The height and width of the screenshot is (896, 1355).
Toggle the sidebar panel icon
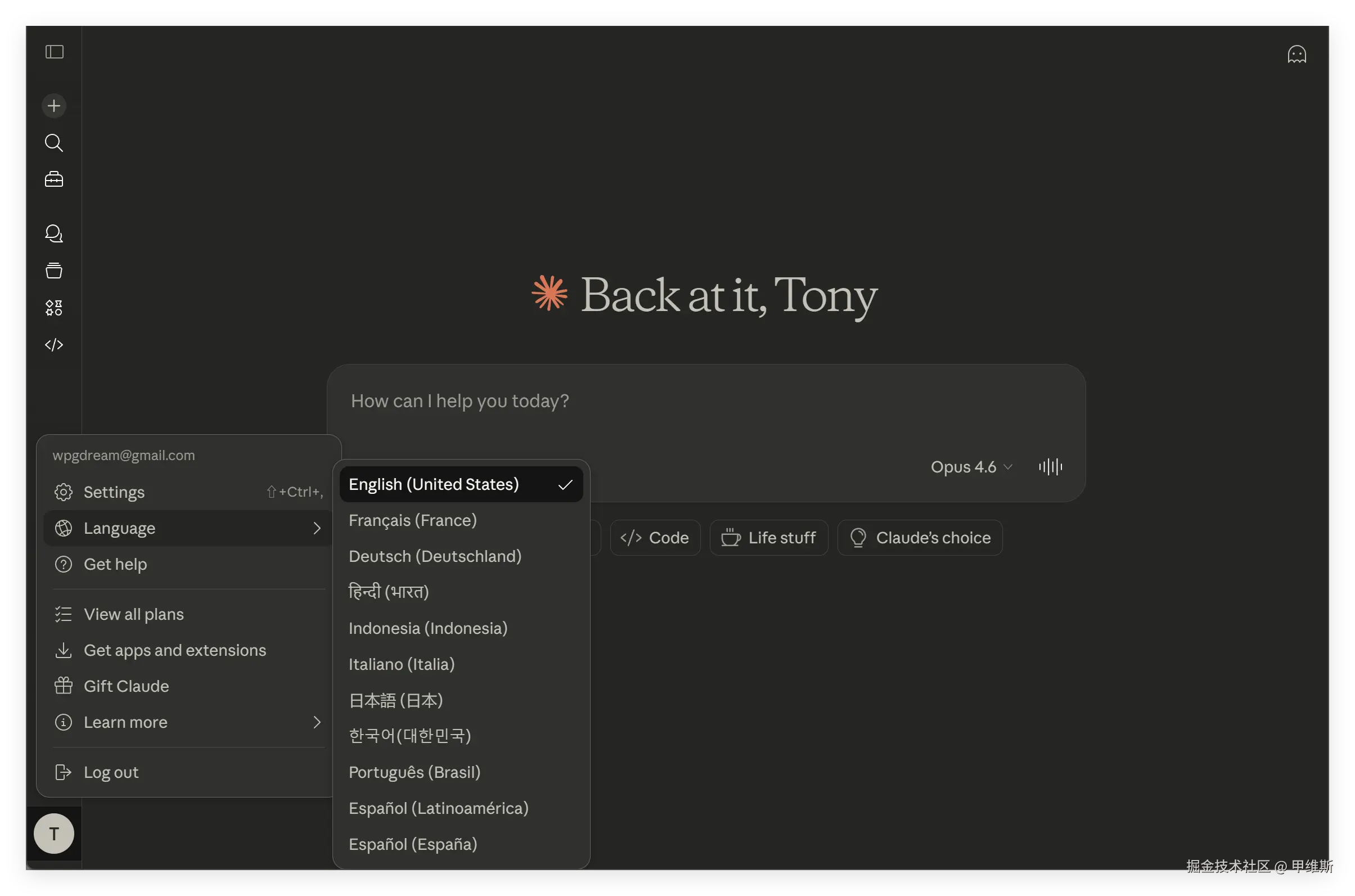pyautogui.click(x=55, y=52)
